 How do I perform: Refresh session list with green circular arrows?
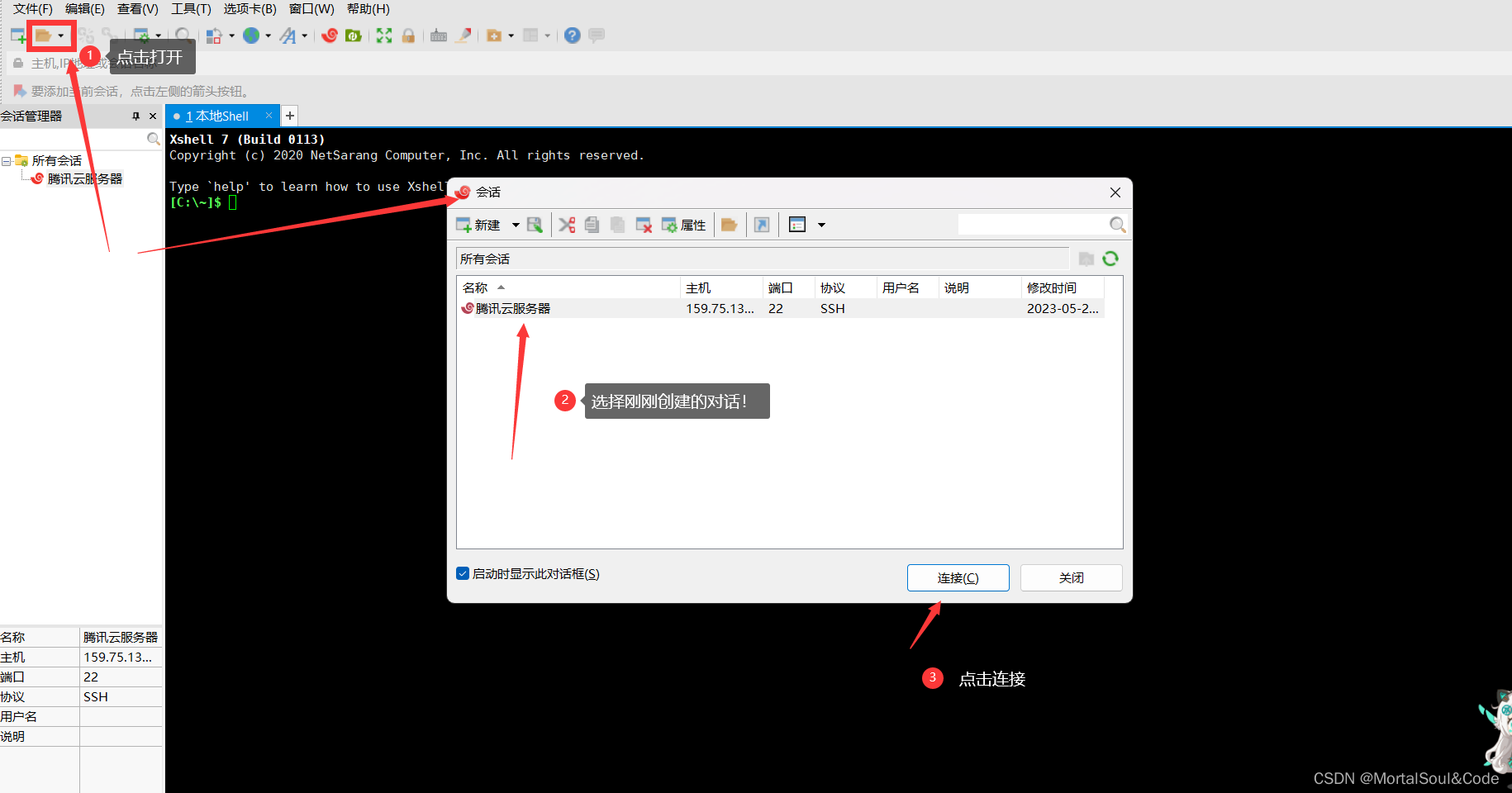(1110, 259)
